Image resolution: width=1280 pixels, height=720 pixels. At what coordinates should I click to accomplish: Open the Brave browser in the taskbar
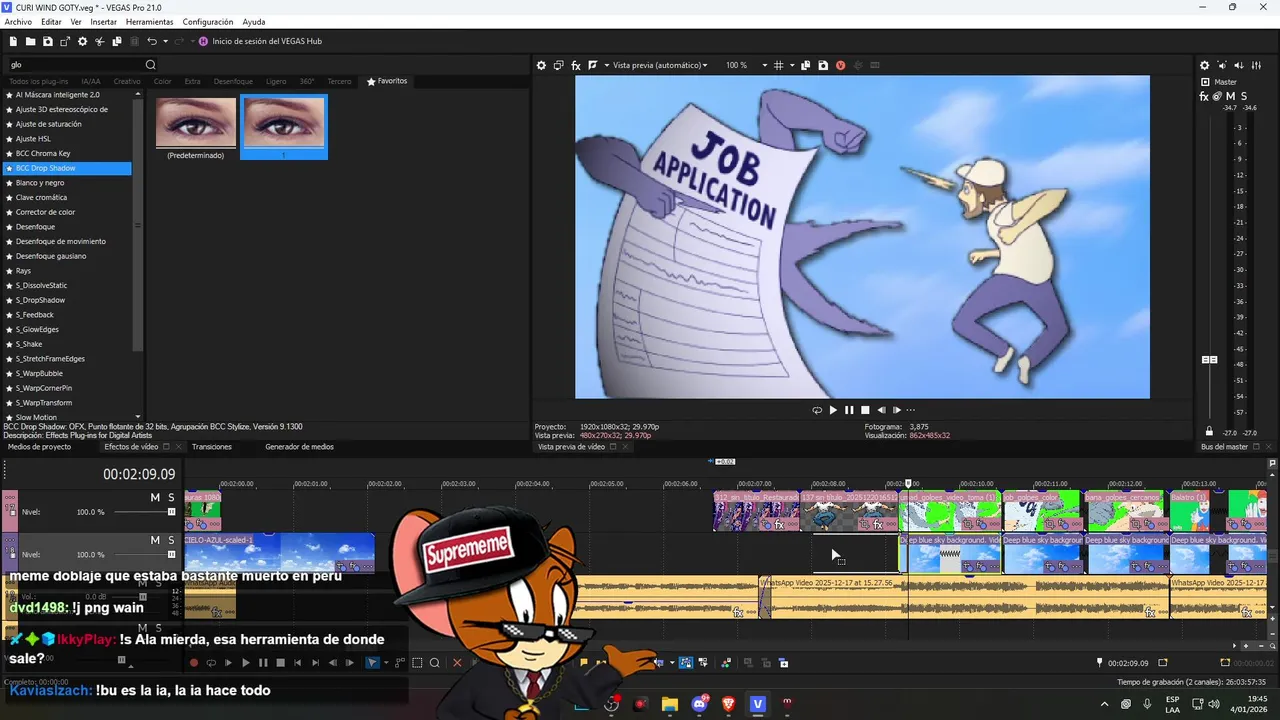pos(728,704)
